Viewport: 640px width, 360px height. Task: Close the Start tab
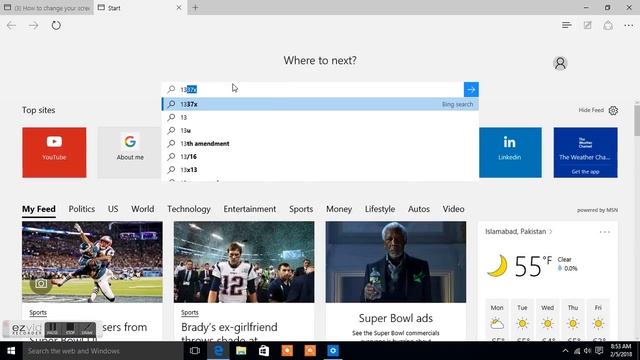click(x=179, y=8)
